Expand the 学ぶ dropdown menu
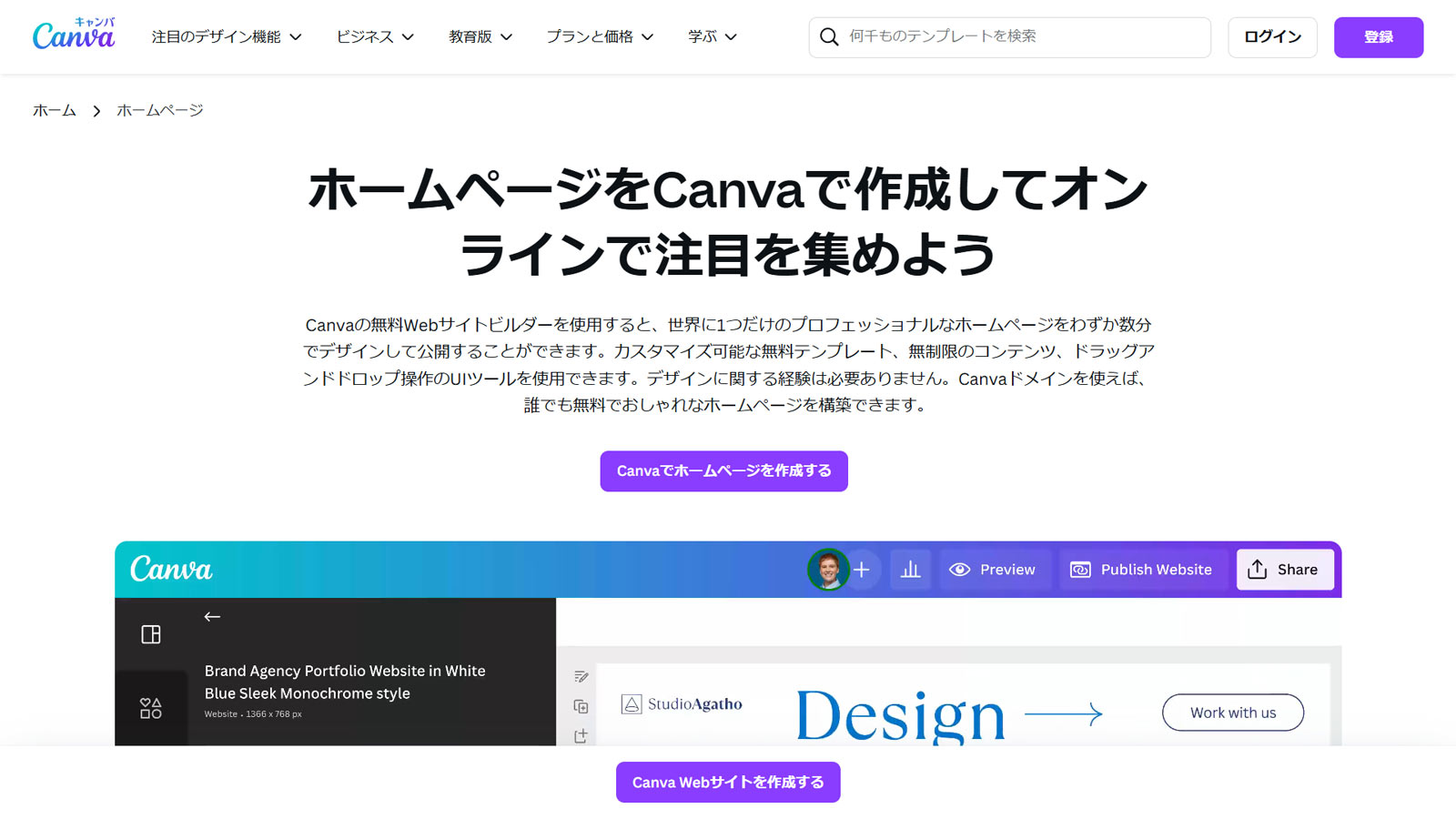Image resolution: width=1456 pixels, height=819 pixels. pos(713,36)
